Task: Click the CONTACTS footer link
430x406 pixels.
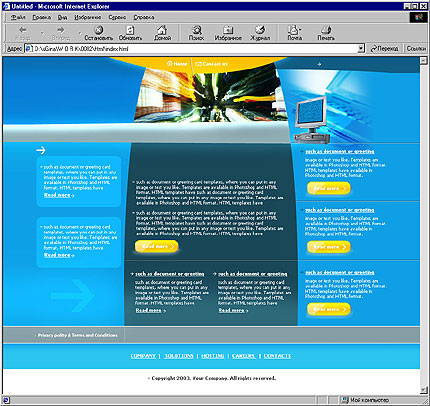Action: click(277, 356)
